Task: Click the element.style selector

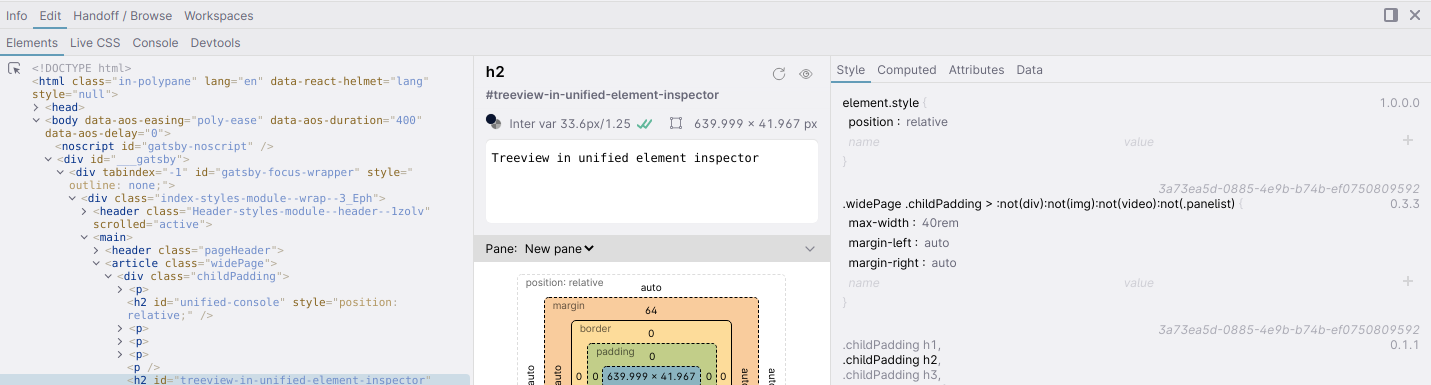Action: coord(881,103)
